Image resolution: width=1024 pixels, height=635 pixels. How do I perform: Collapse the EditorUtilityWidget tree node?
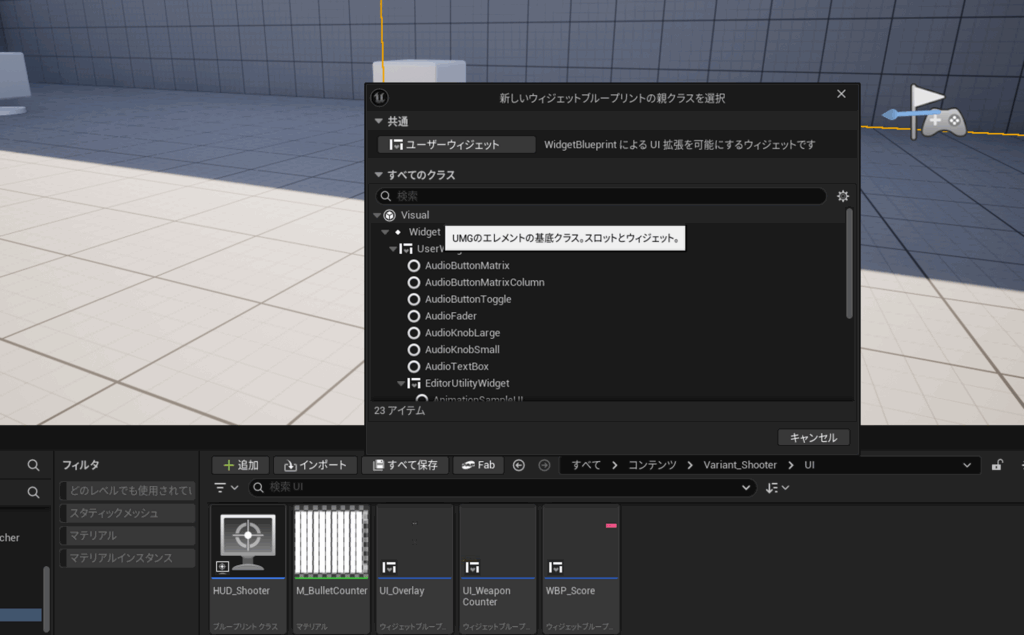click(x=401, y=383)
